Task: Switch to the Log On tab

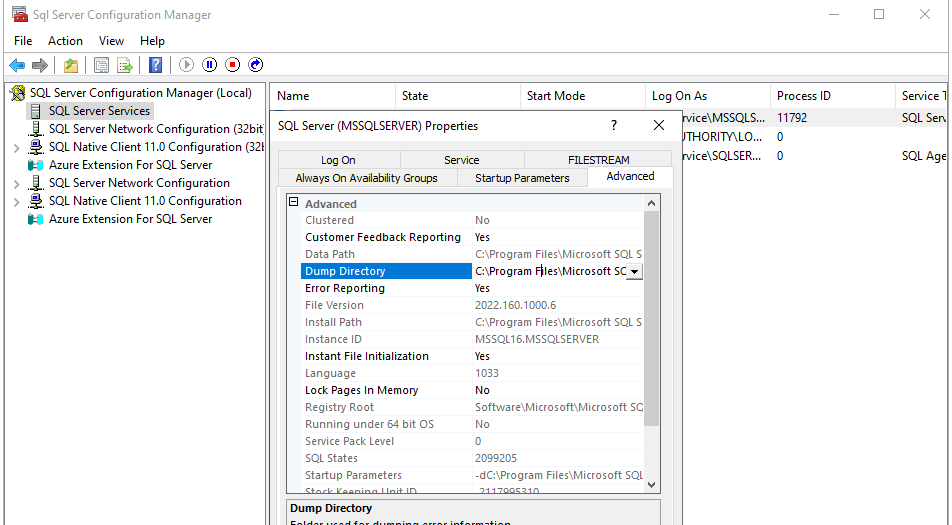Action: coord(339,160)
